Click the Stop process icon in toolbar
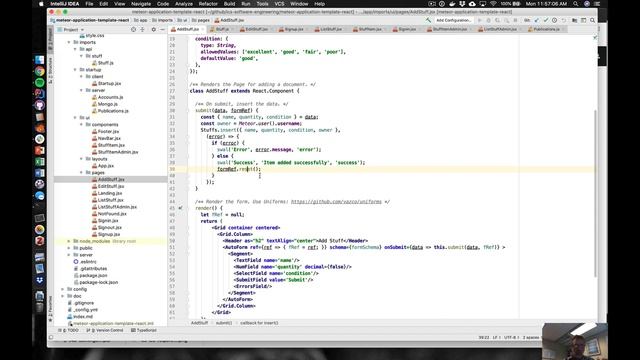Screen dimensions: 640x360 (515, 20)
